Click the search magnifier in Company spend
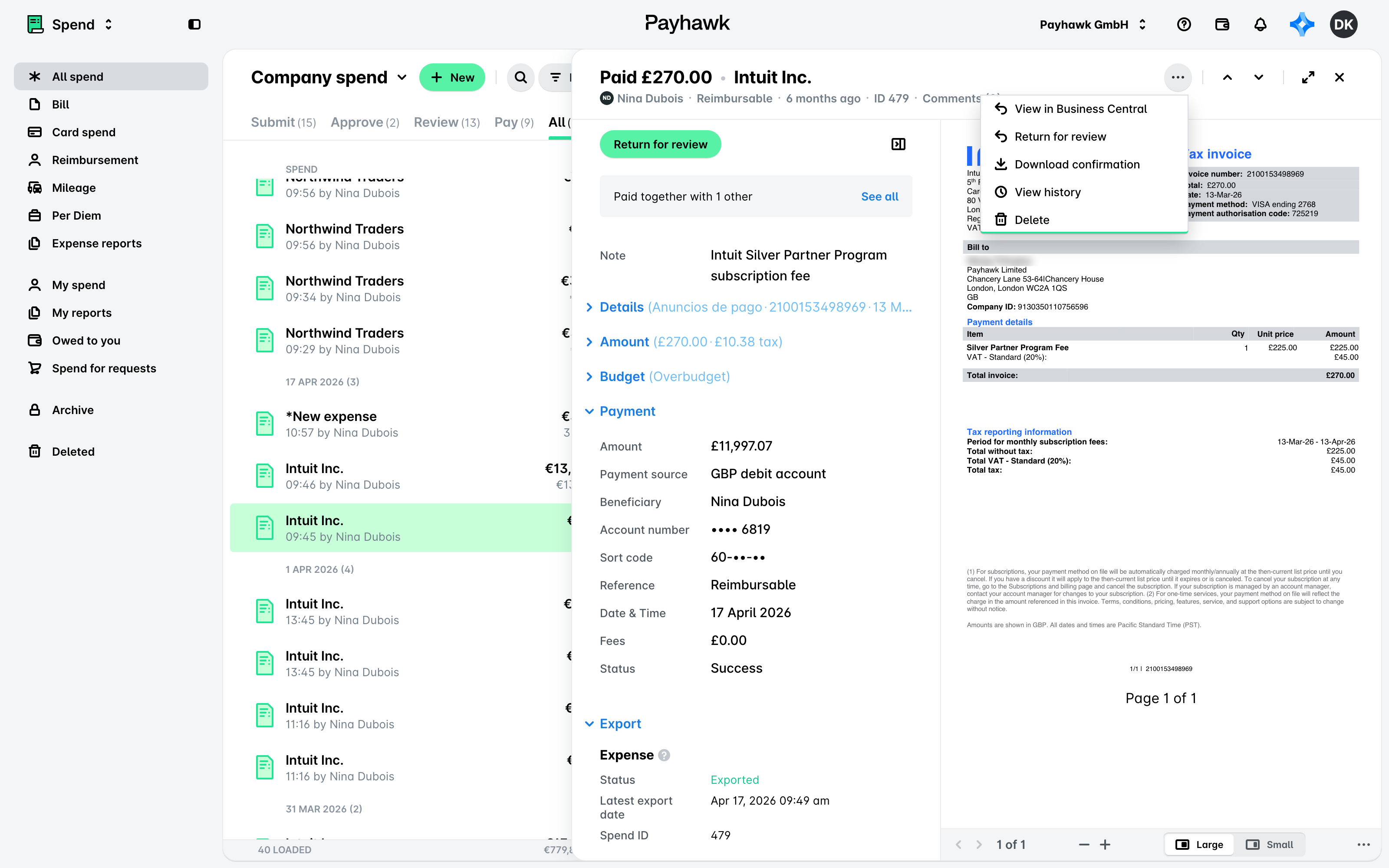The image size is (1389, 868). pos(520,78)
